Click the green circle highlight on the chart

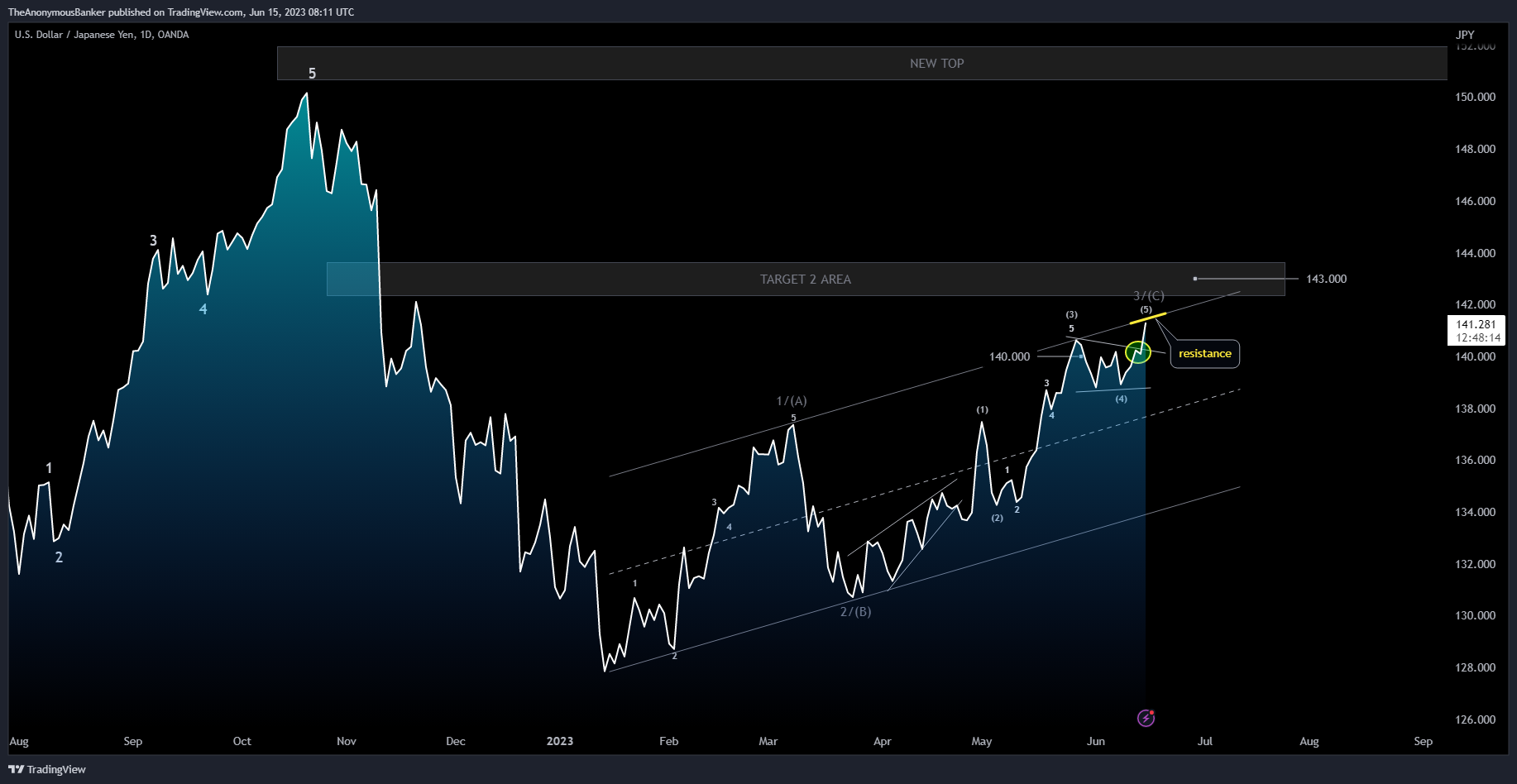(x=1138, y=351)
